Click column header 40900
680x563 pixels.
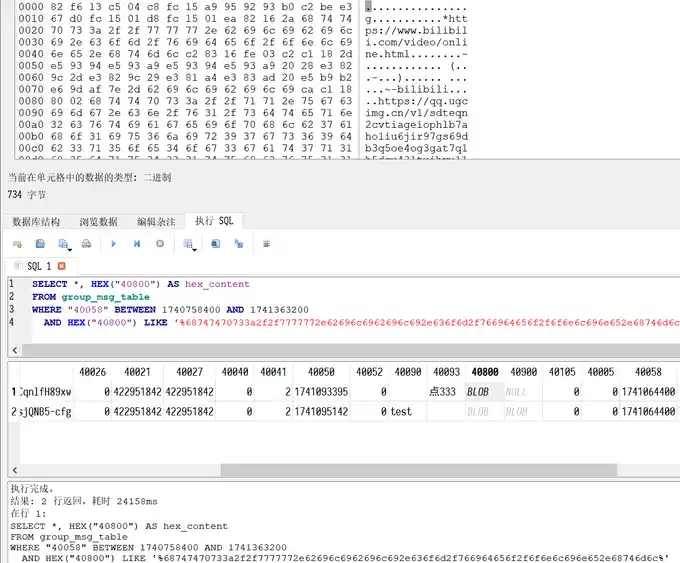click(523, 372)
